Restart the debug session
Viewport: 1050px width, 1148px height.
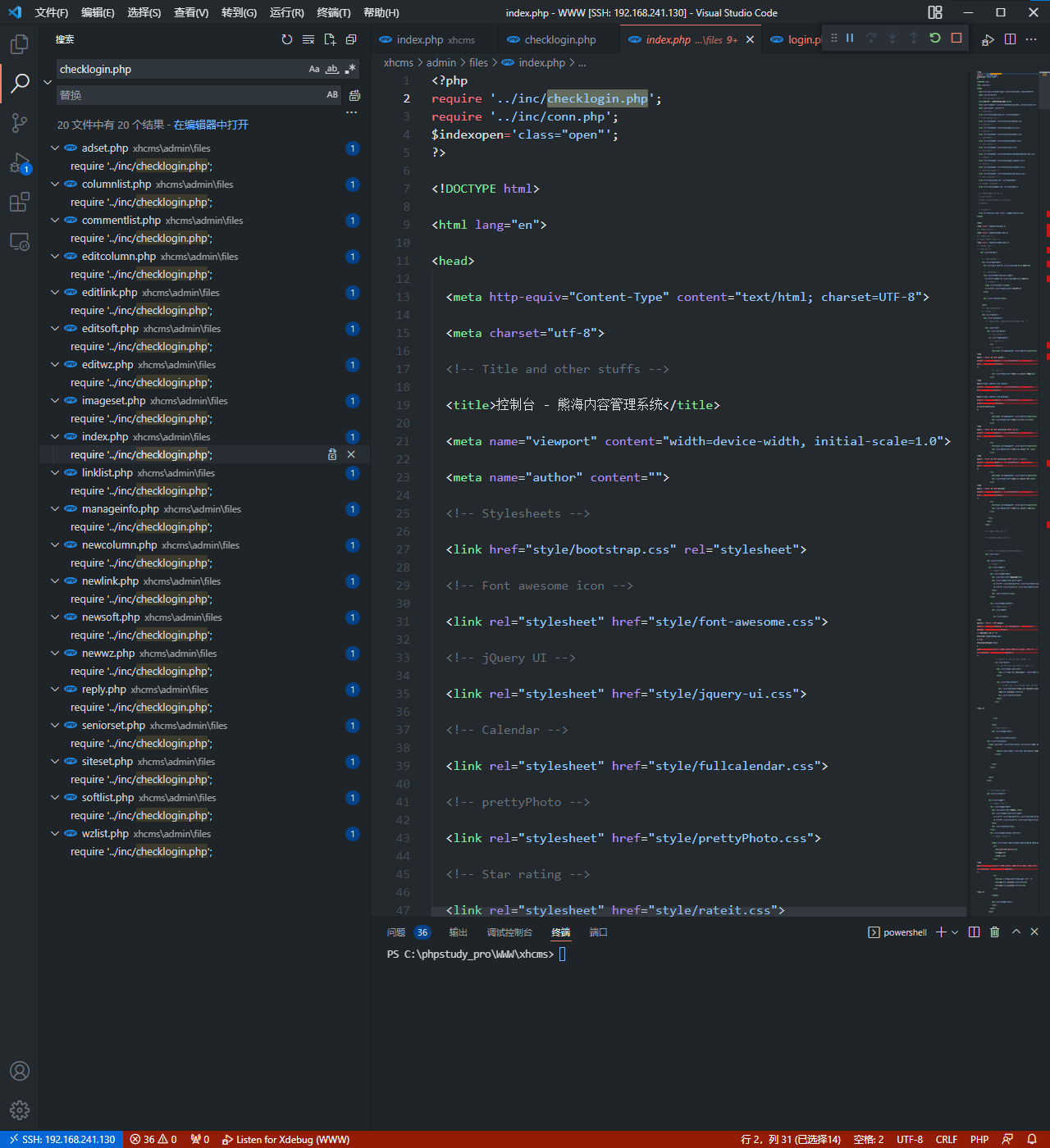click(x=935, y=38)
